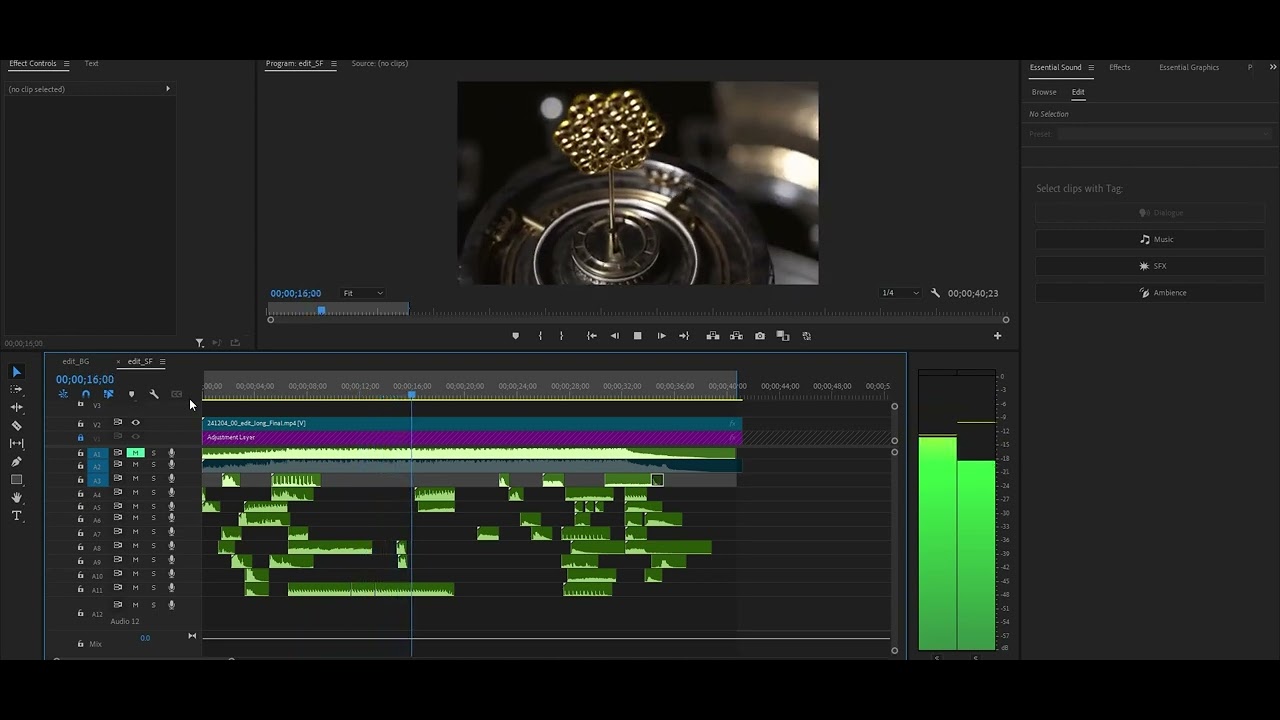Screen dimensions: 1280x720
Task: Open the Program monitor Button Editor plus
Action: [x=997, y=336]
